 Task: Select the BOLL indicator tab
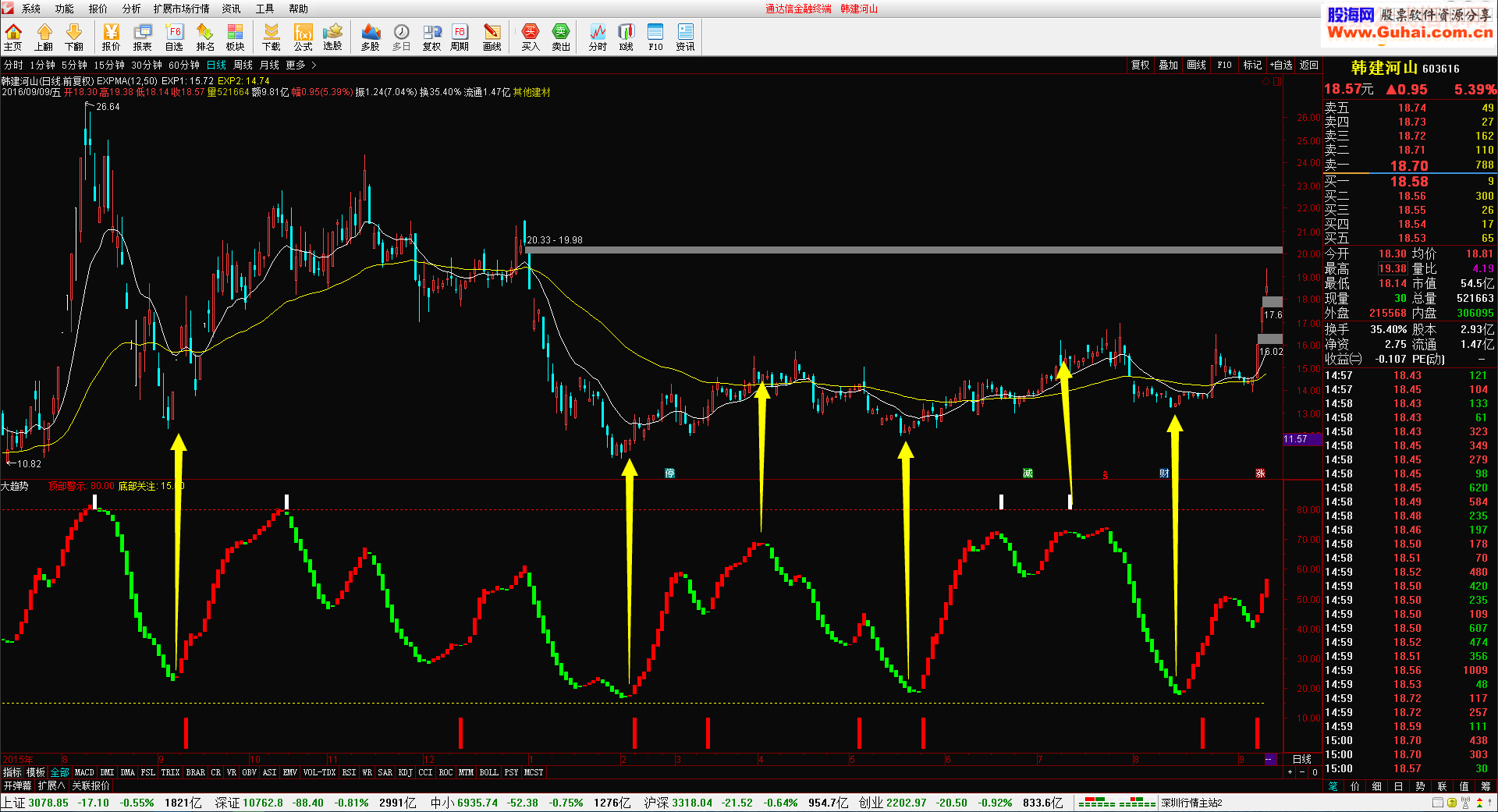click(x=488, y=772)
